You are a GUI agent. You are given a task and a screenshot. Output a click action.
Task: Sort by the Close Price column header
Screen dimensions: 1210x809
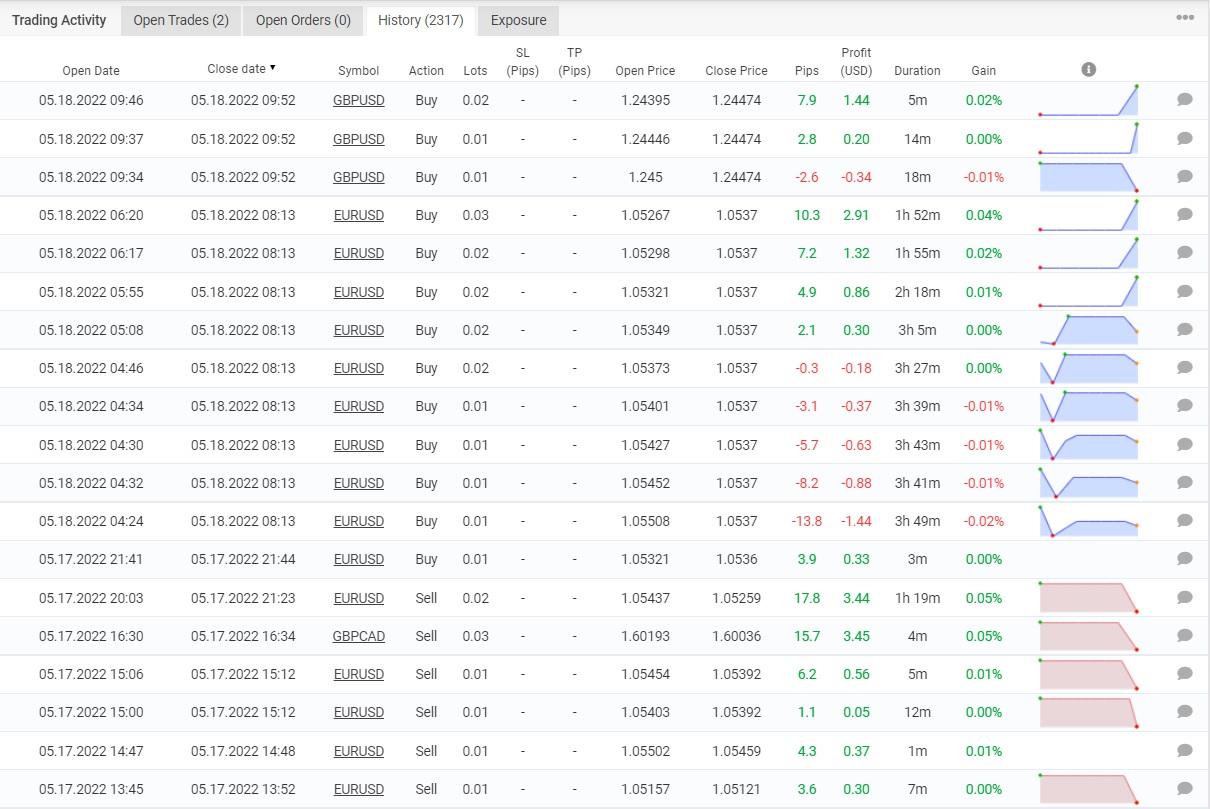(736, 71)
